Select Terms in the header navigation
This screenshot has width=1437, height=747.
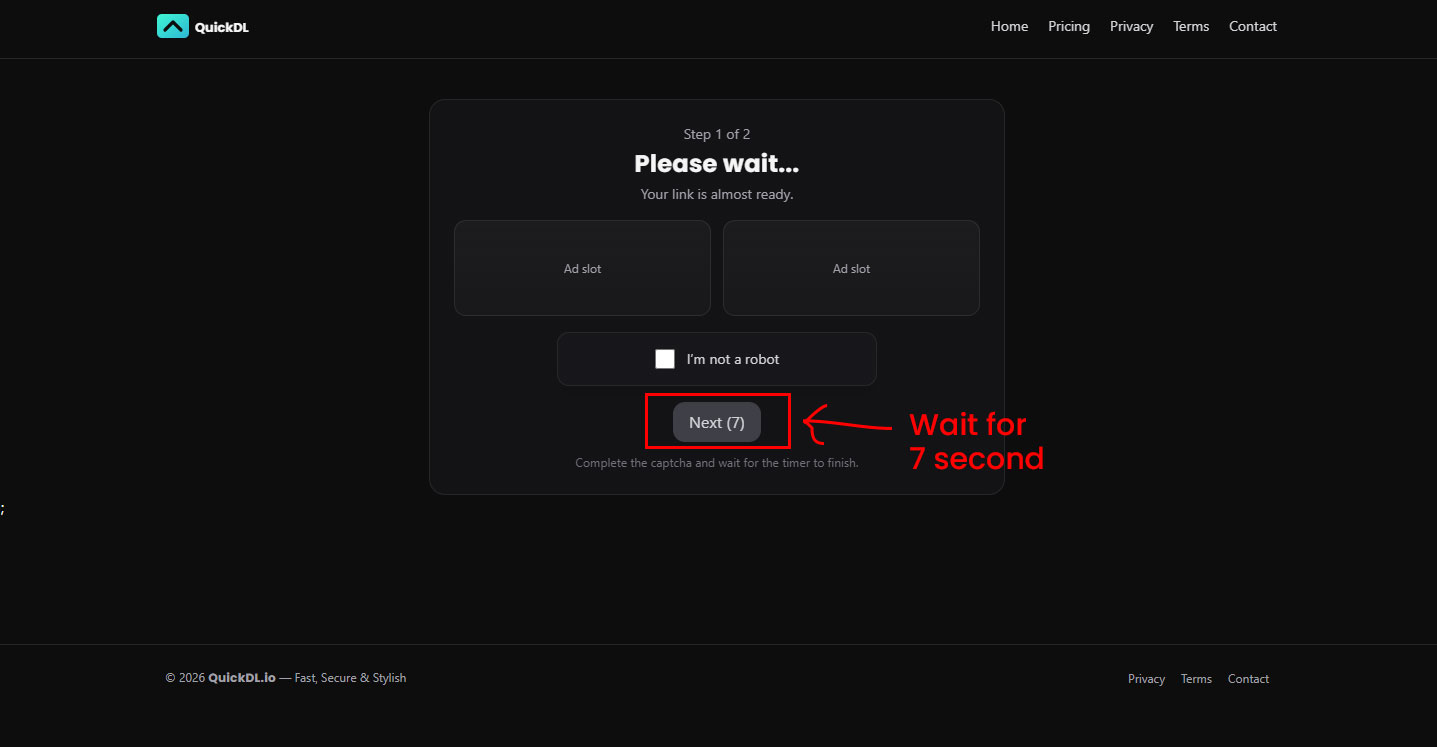pos(1190,26)
